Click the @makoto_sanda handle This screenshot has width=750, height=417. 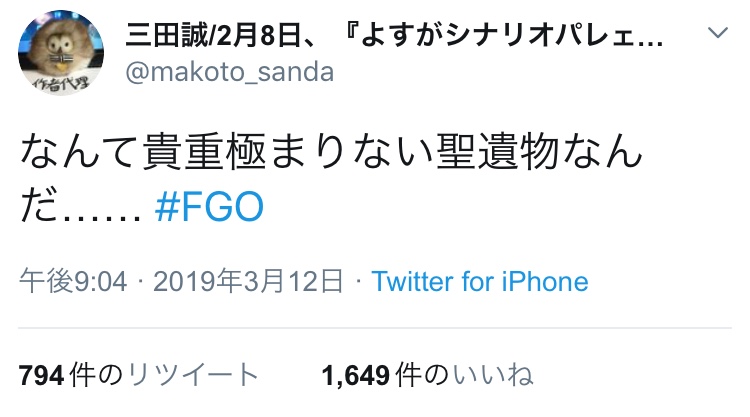230,73
